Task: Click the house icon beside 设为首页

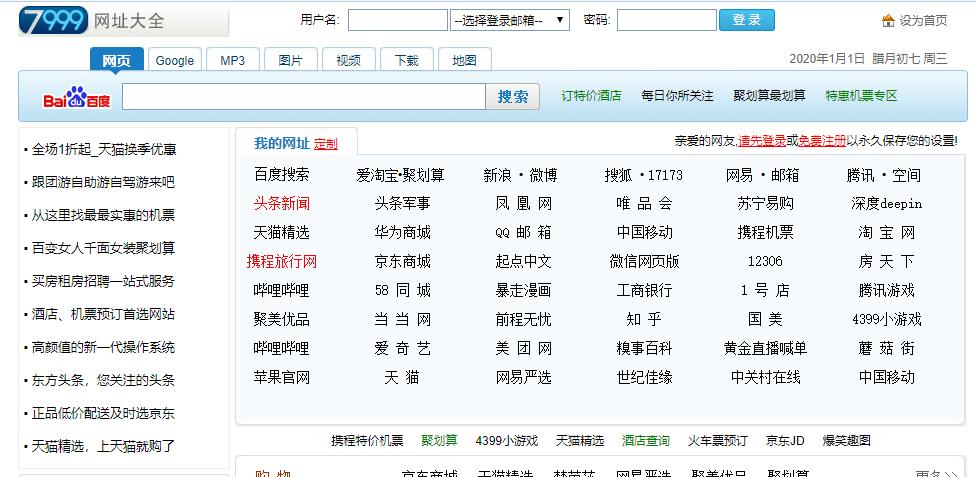Action: point(888,21)
